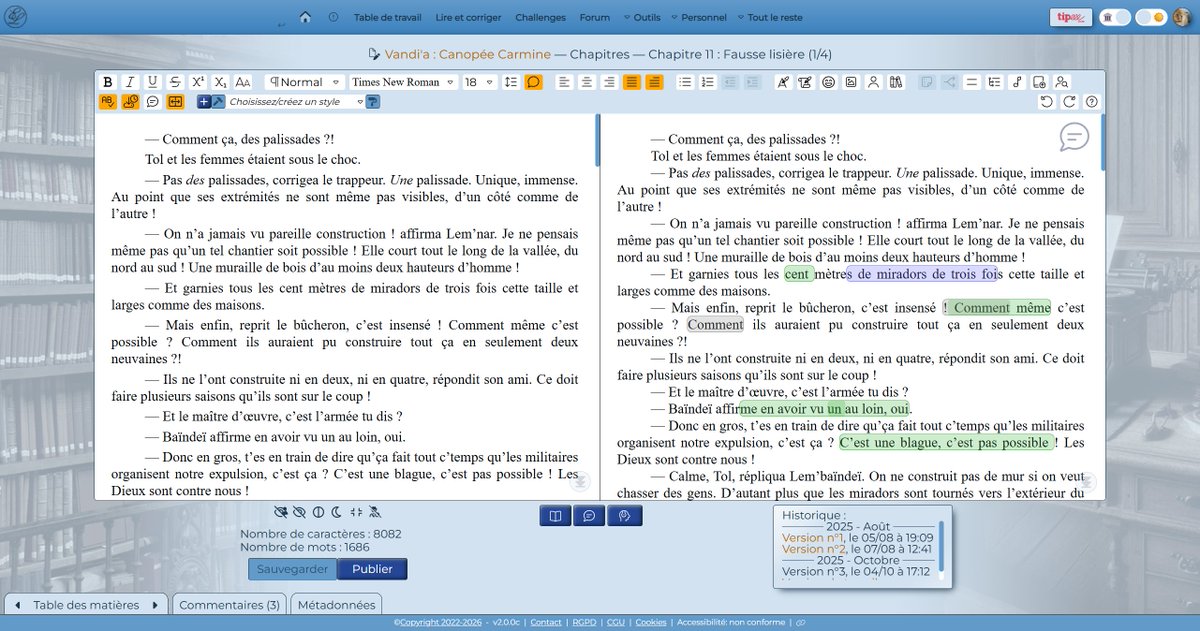Viewport: 1200px width, 631px height.
Task: Open the editor help question mark
Action: coord(1091,101)
